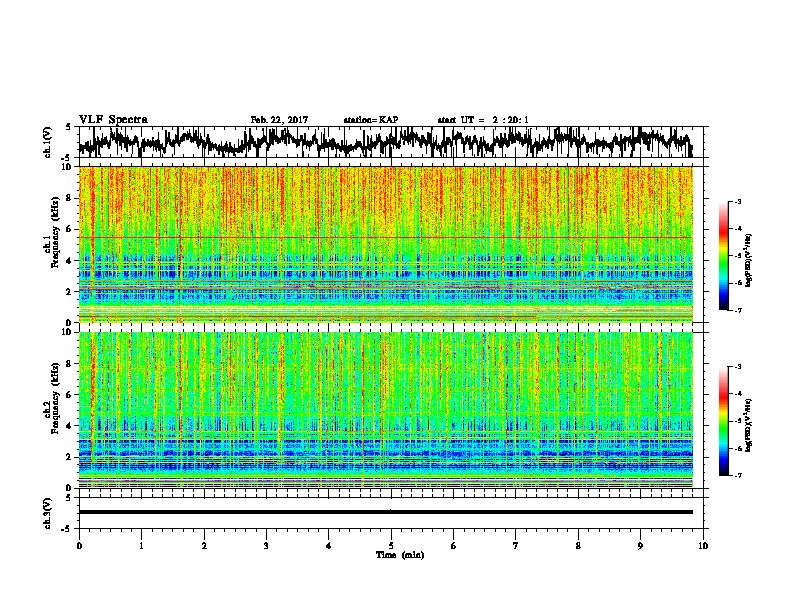Click the ch.1 color bar log(PSD) label

749,261
